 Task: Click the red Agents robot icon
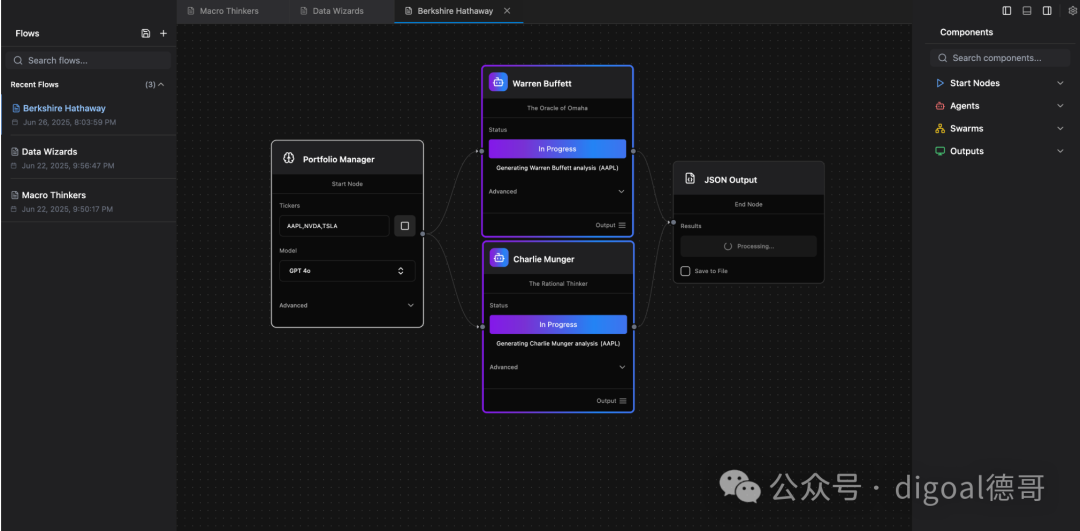[940, 106]
